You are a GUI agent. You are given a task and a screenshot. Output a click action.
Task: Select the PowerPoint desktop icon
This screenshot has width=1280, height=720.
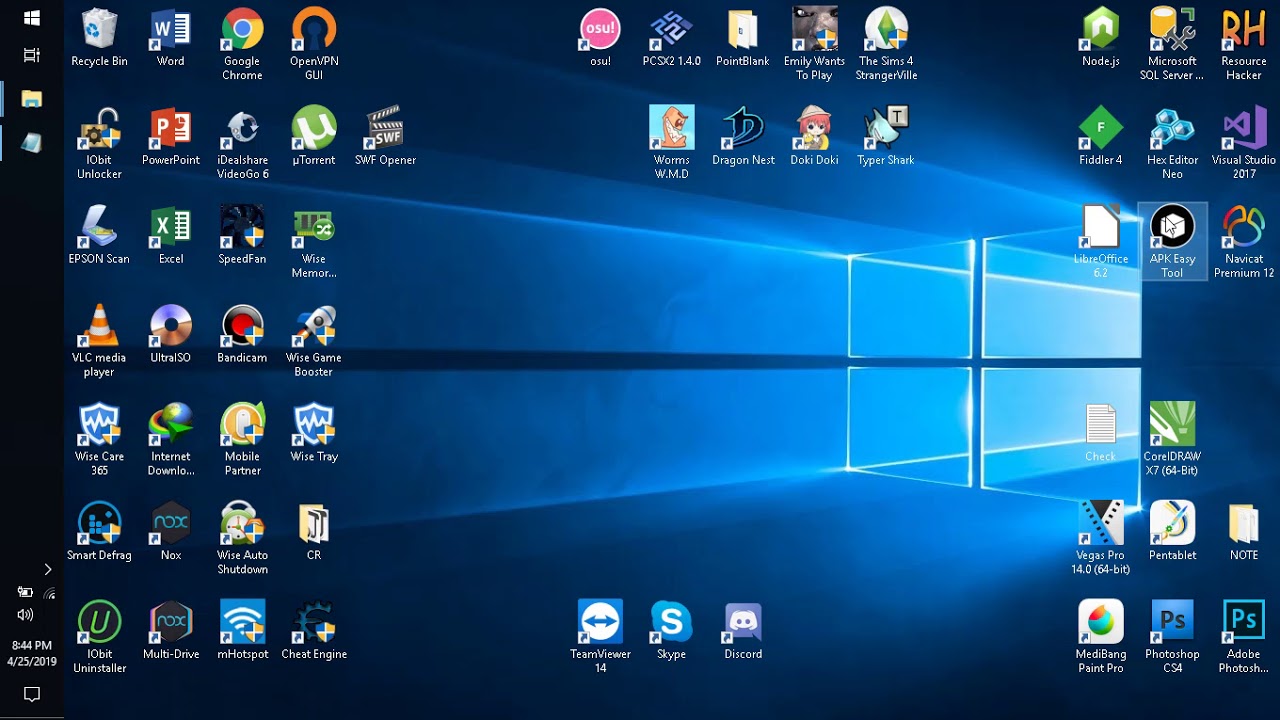click(171, 137)
